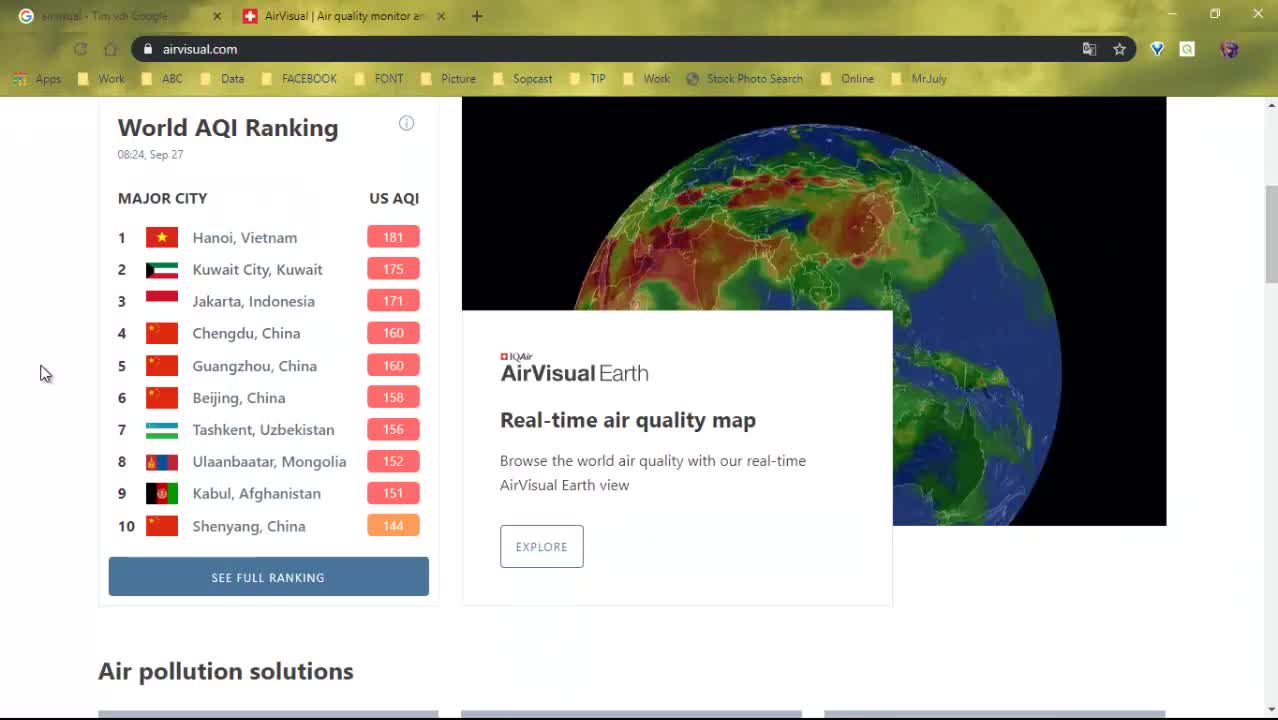
Task: Click the Real-time air quality map heading
Action: coord(628,420)
